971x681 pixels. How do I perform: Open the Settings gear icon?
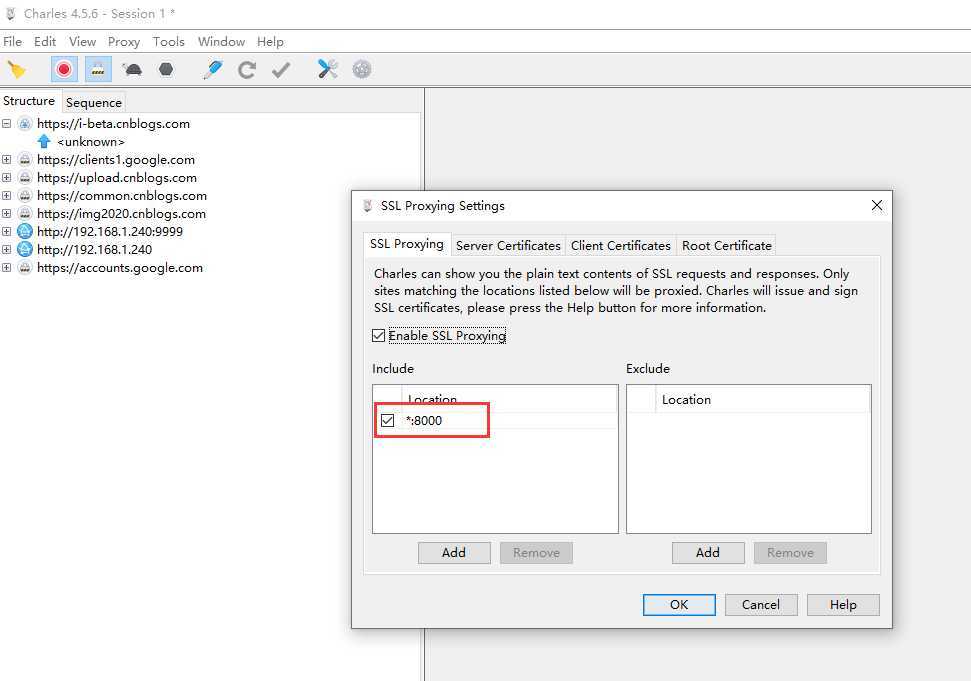pyautogui.click(x=362, y=69)
